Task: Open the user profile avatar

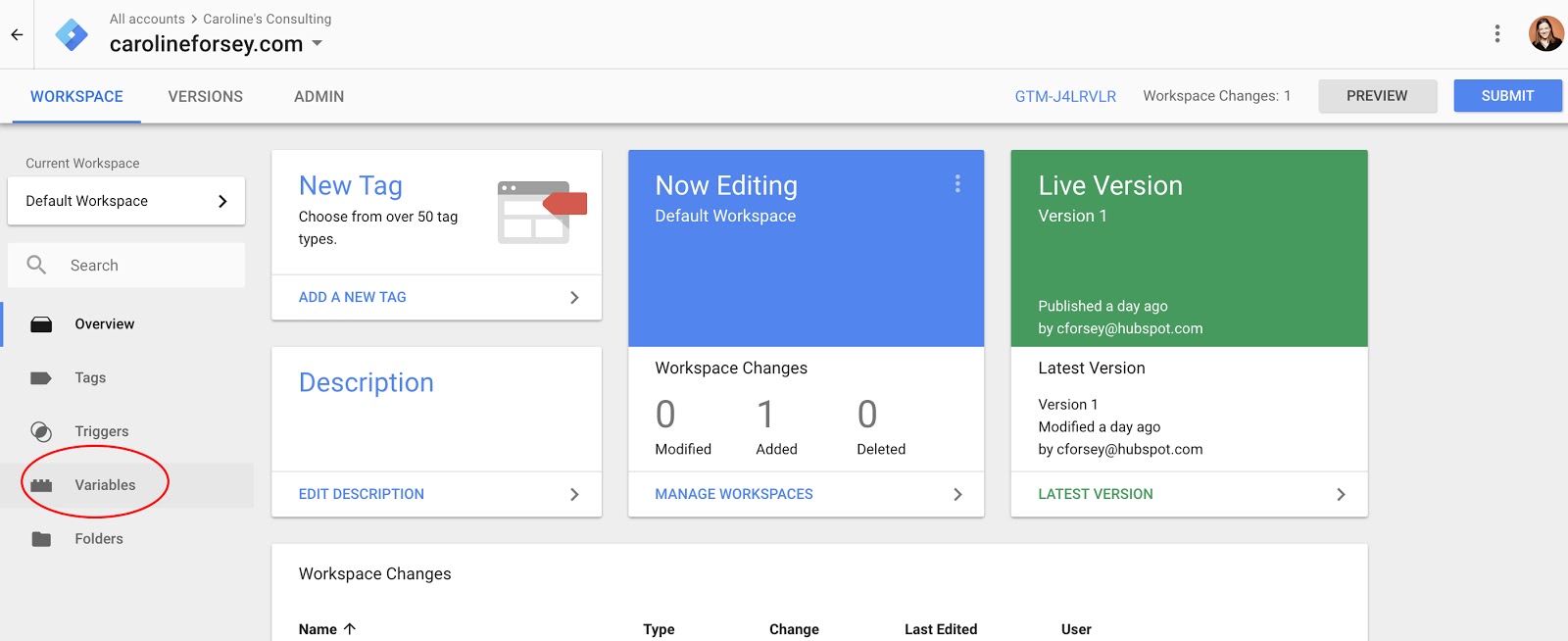Action: pyautogui.click(x=1545, y=34)
